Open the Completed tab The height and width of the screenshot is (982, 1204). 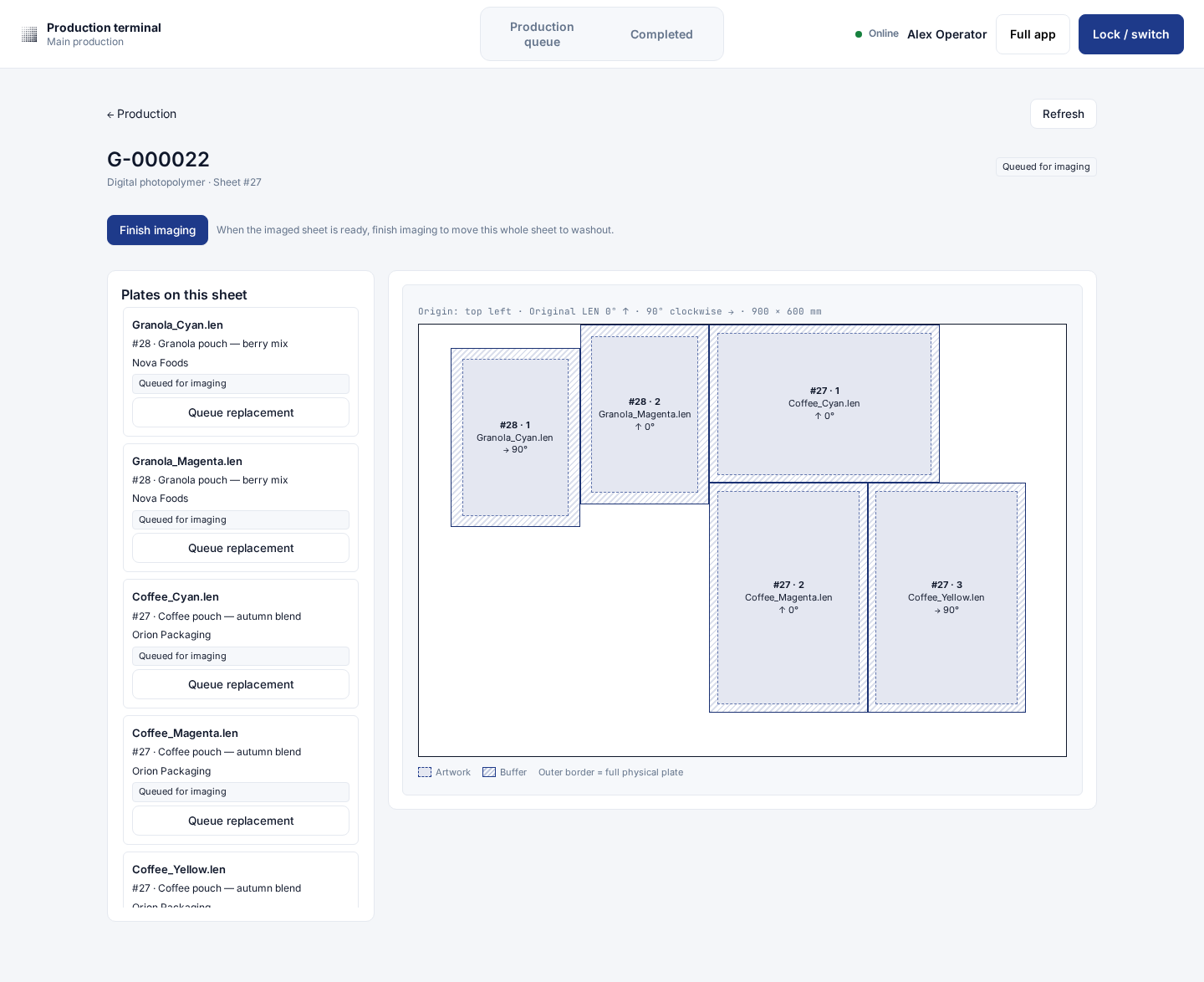(x=661, y=34)
